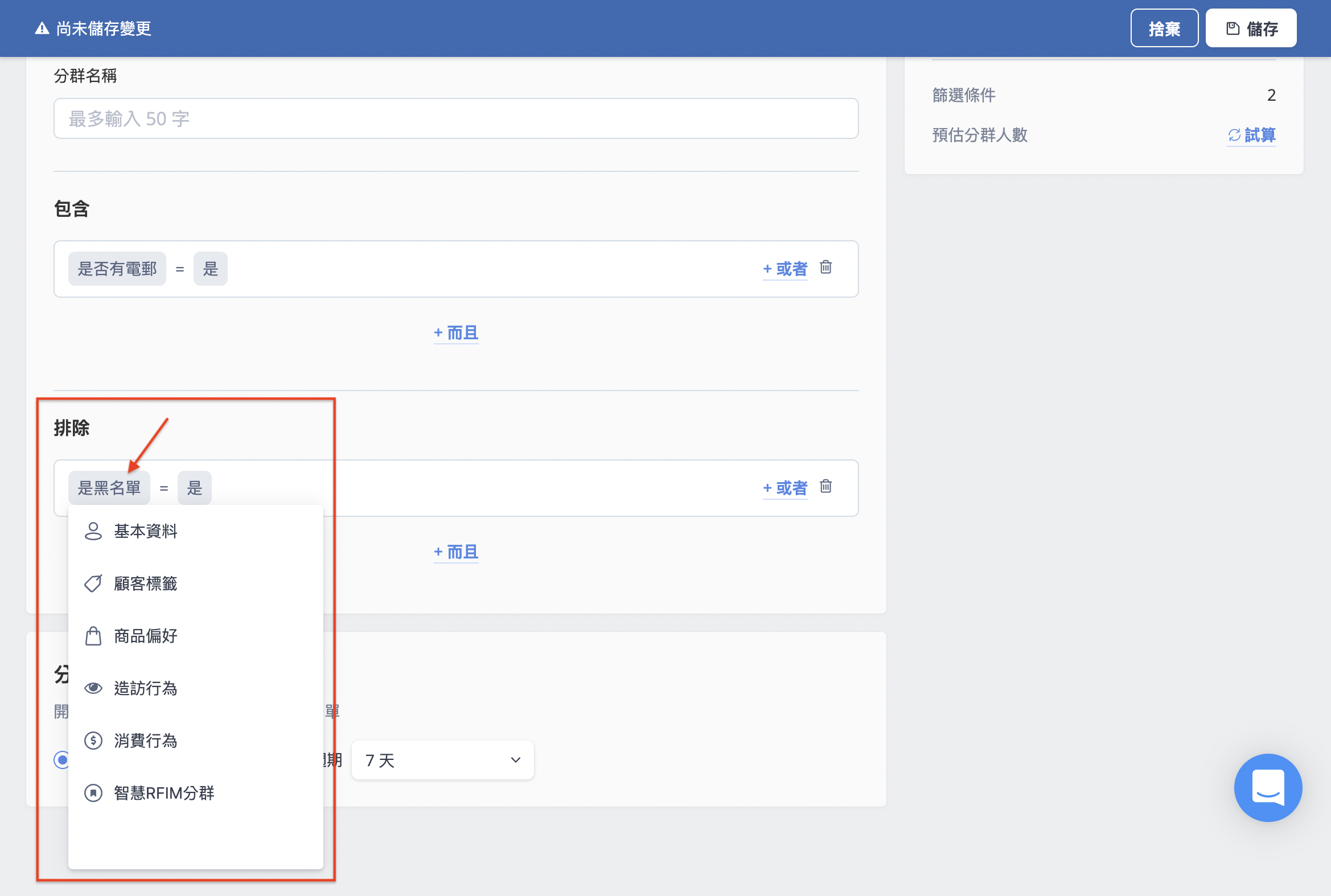Click the 篩選條件 label
The width and height of the screenshot is (1331, 896).
pyautogui.click(x=964, y=95)
